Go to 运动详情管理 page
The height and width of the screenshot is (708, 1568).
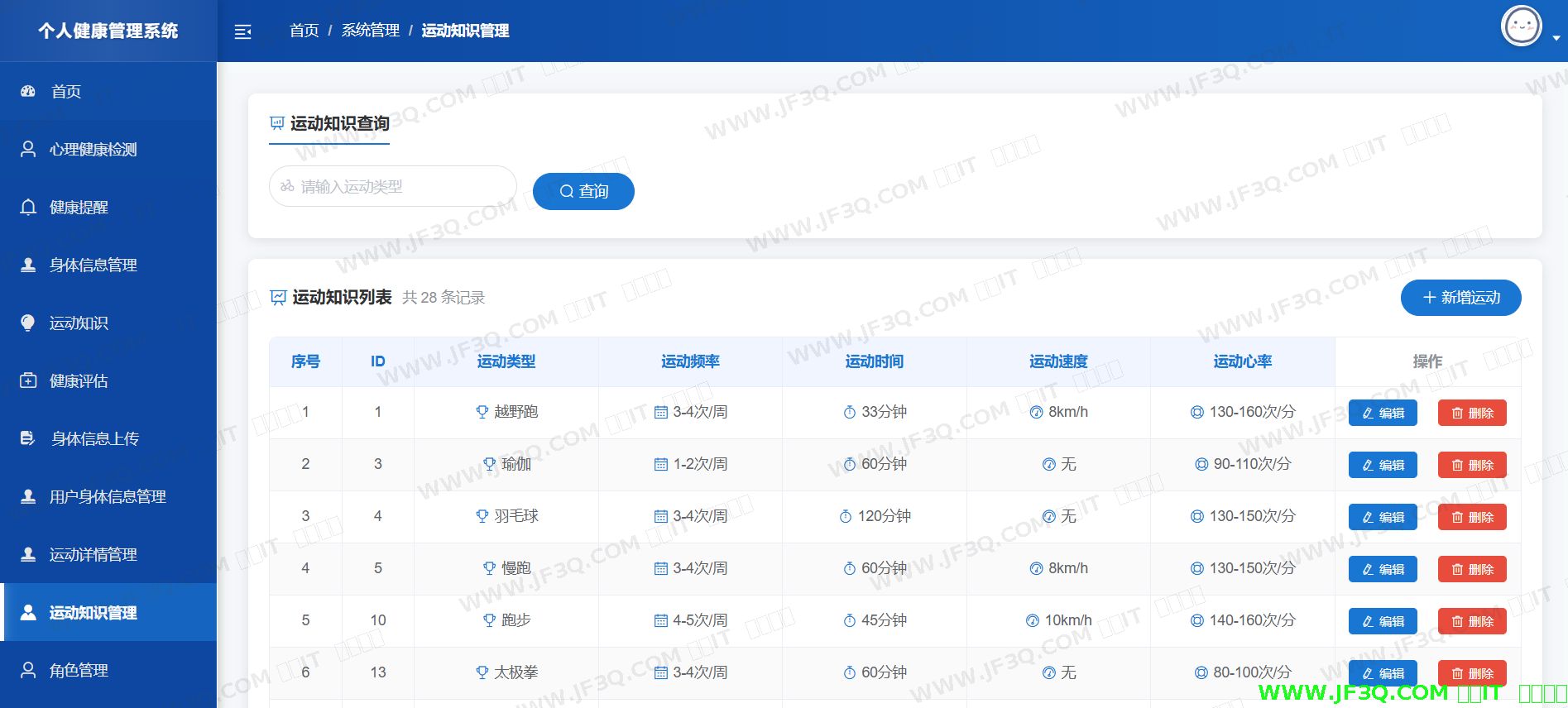pyautogui.click(x=93, y=555)
